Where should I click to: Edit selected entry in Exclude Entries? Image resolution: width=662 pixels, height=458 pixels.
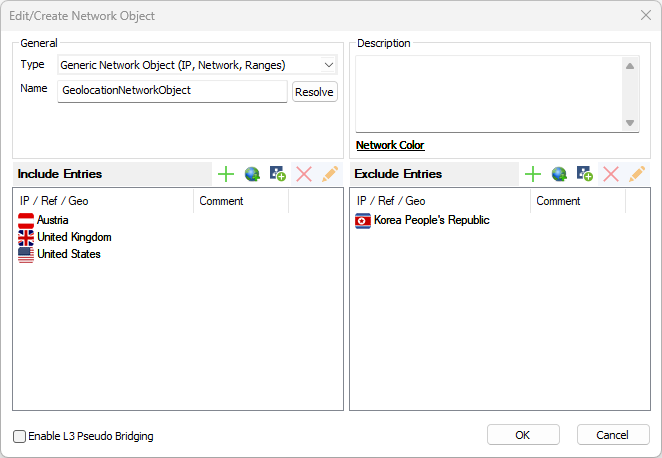pos(637,174)
